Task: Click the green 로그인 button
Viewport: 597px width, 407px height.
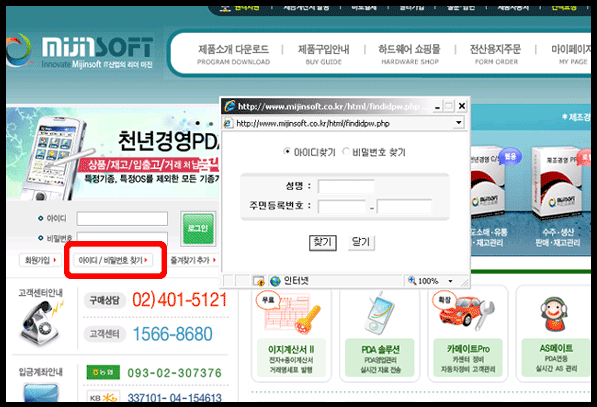Action: 198,228
